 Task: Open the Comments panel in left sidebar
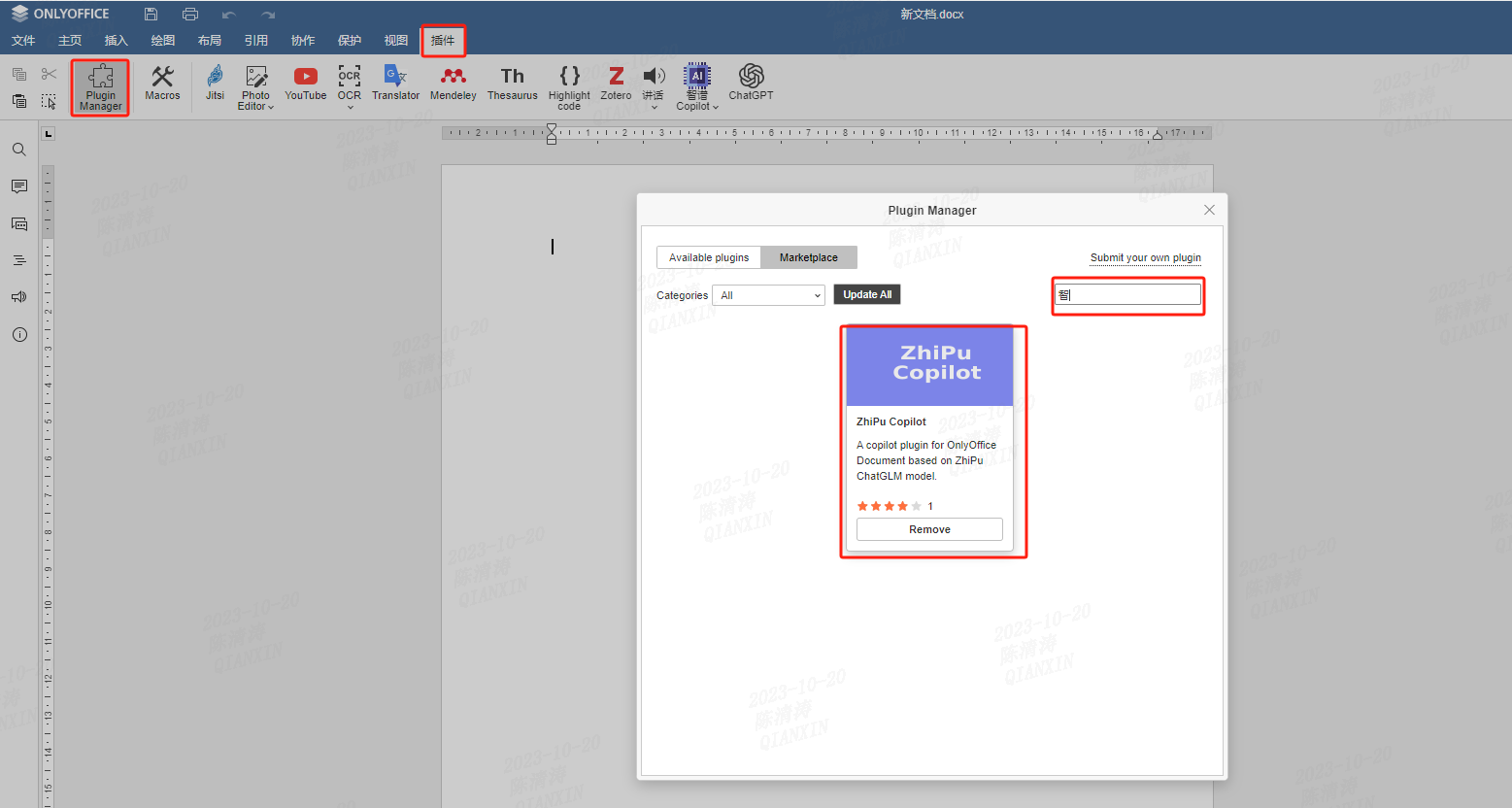tap(18, 186)
